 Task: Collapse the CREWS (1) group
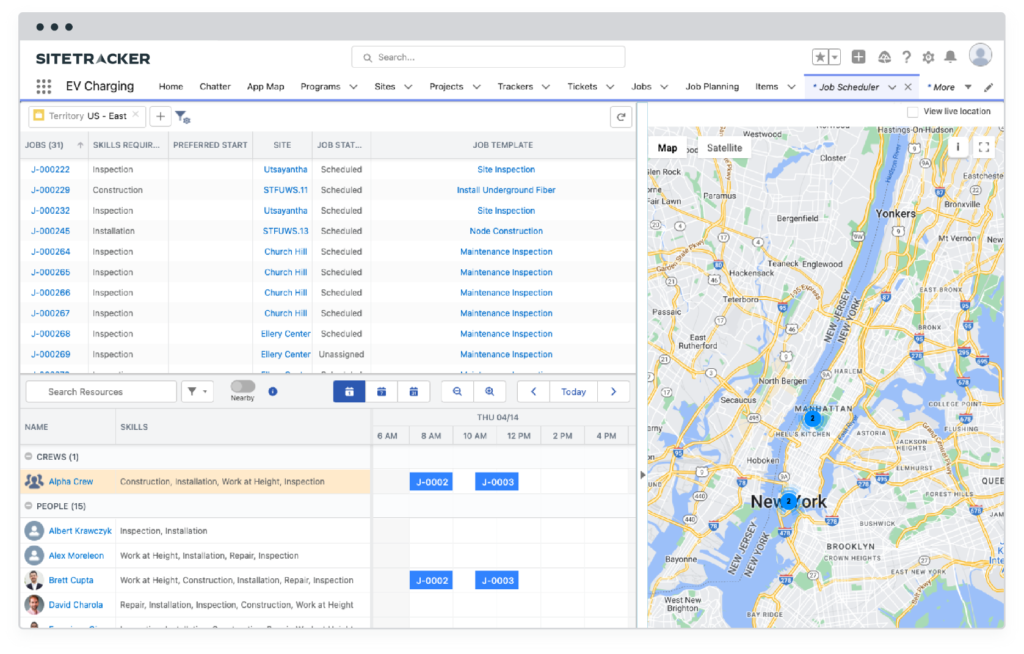coord(28,457)
